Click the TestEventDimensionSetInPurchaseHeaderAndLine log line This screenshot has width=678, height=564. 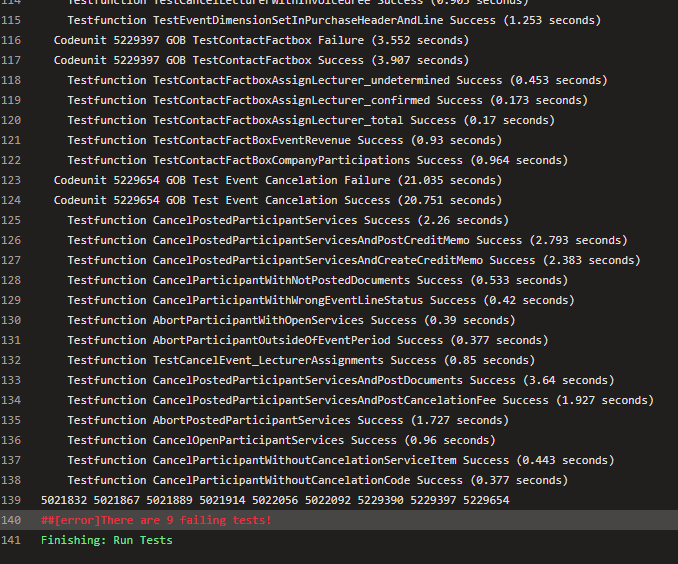click(x=334, y=20)
